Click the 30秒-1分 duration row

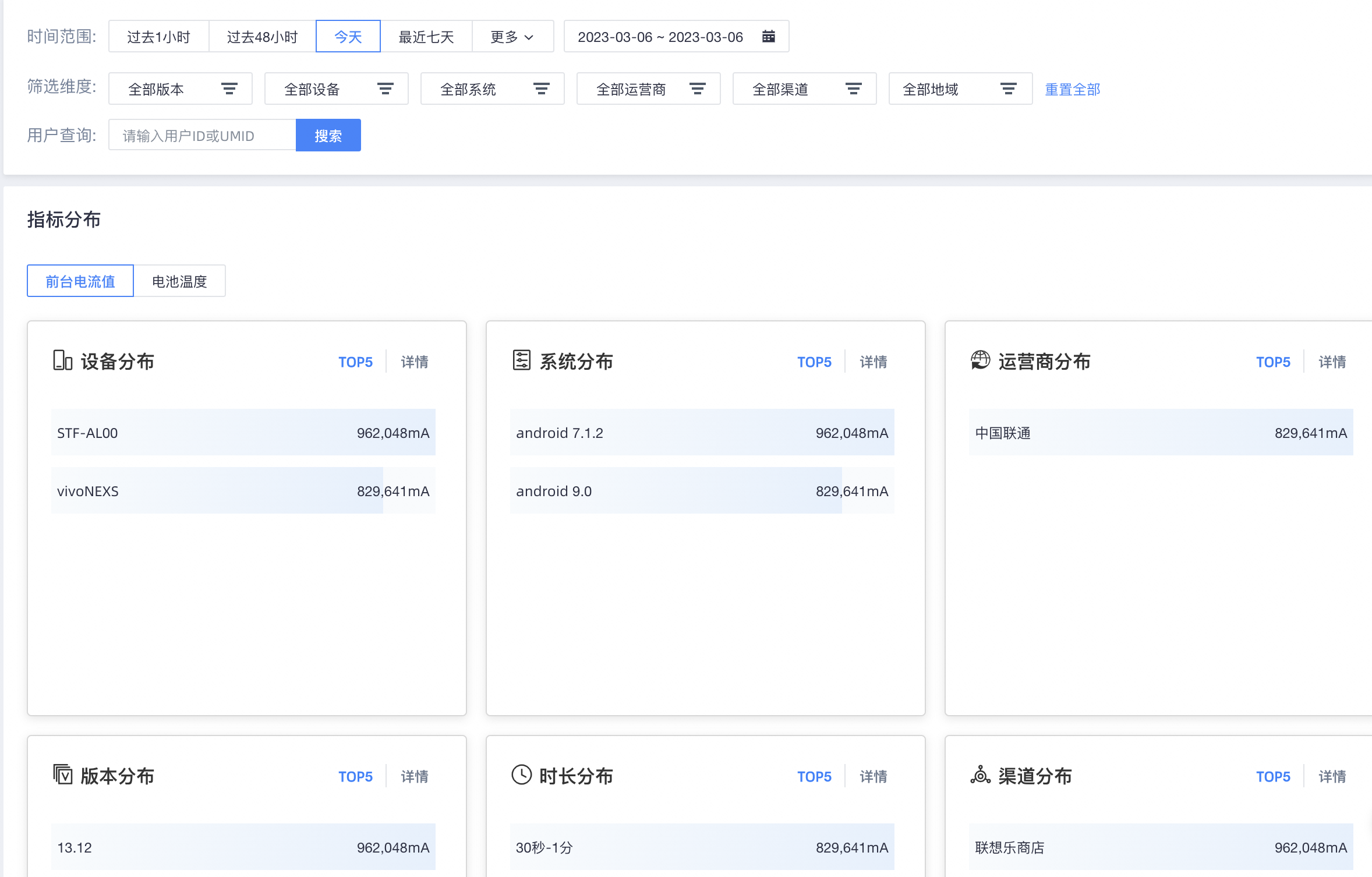coord(702,847)
